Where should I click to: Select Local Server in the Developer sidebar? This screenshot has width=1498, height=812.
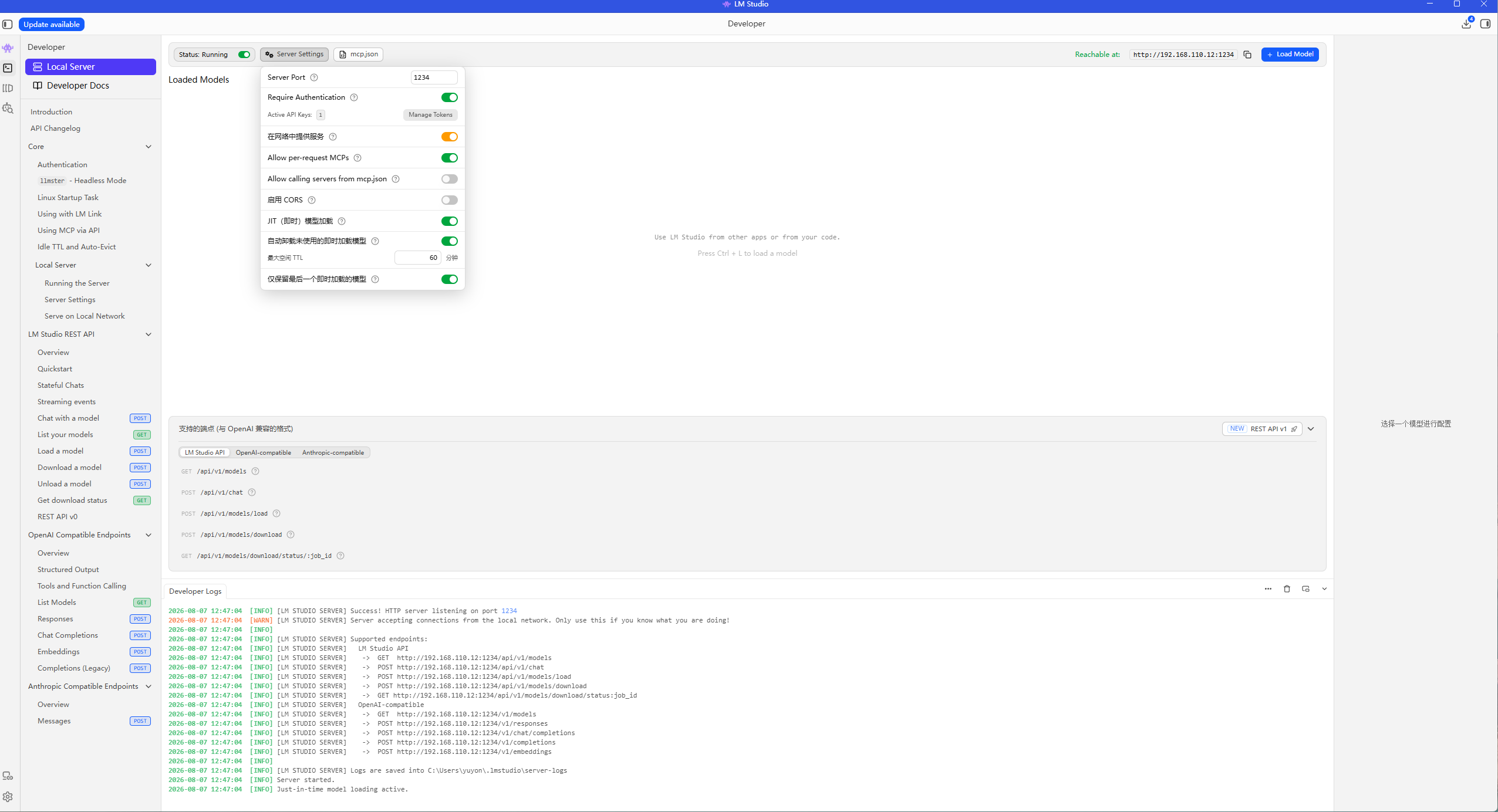[90, 67]
